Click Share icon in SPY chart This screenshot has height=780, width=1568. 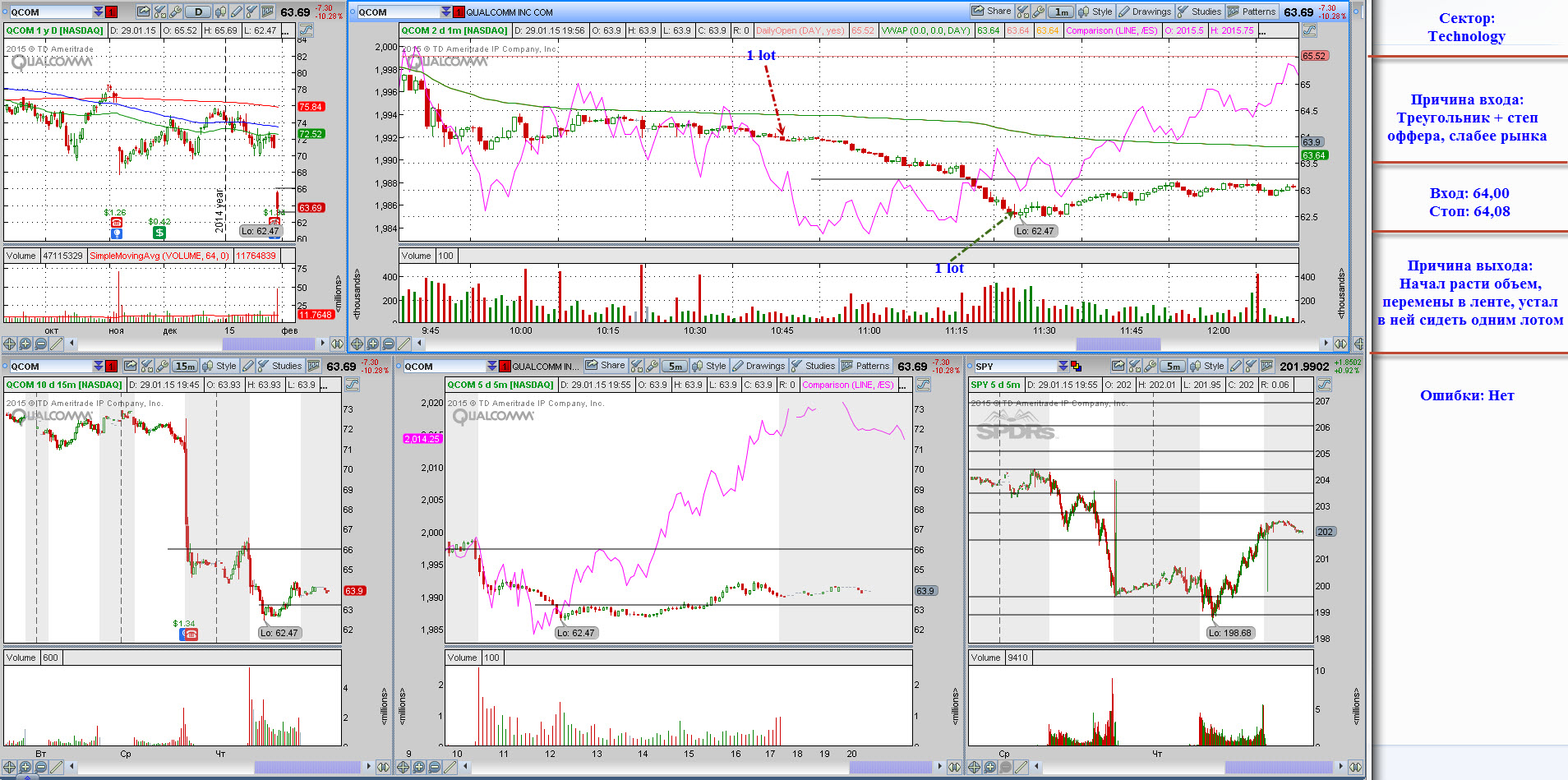point(1118,366)
